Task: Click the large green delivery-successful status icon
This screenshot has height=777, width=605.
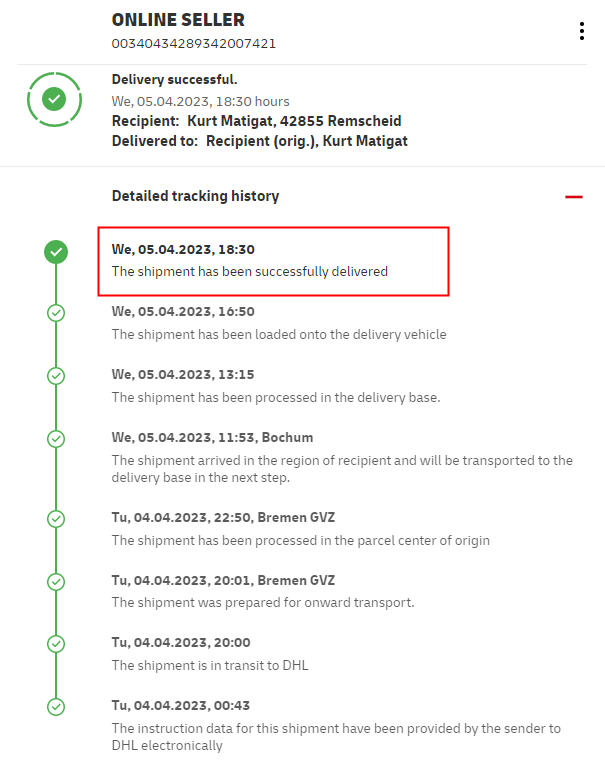Action: pos(55,99)
